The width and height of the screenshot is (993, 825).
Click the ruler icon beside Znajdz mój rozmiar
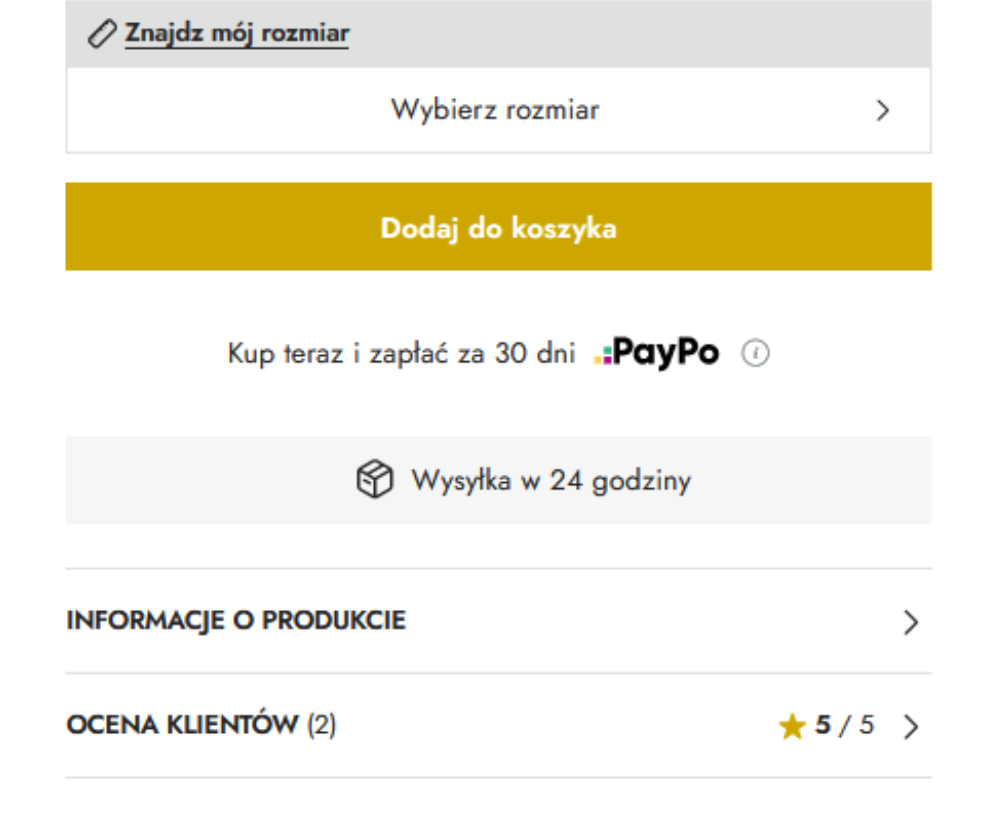click(x=101, y=34)
